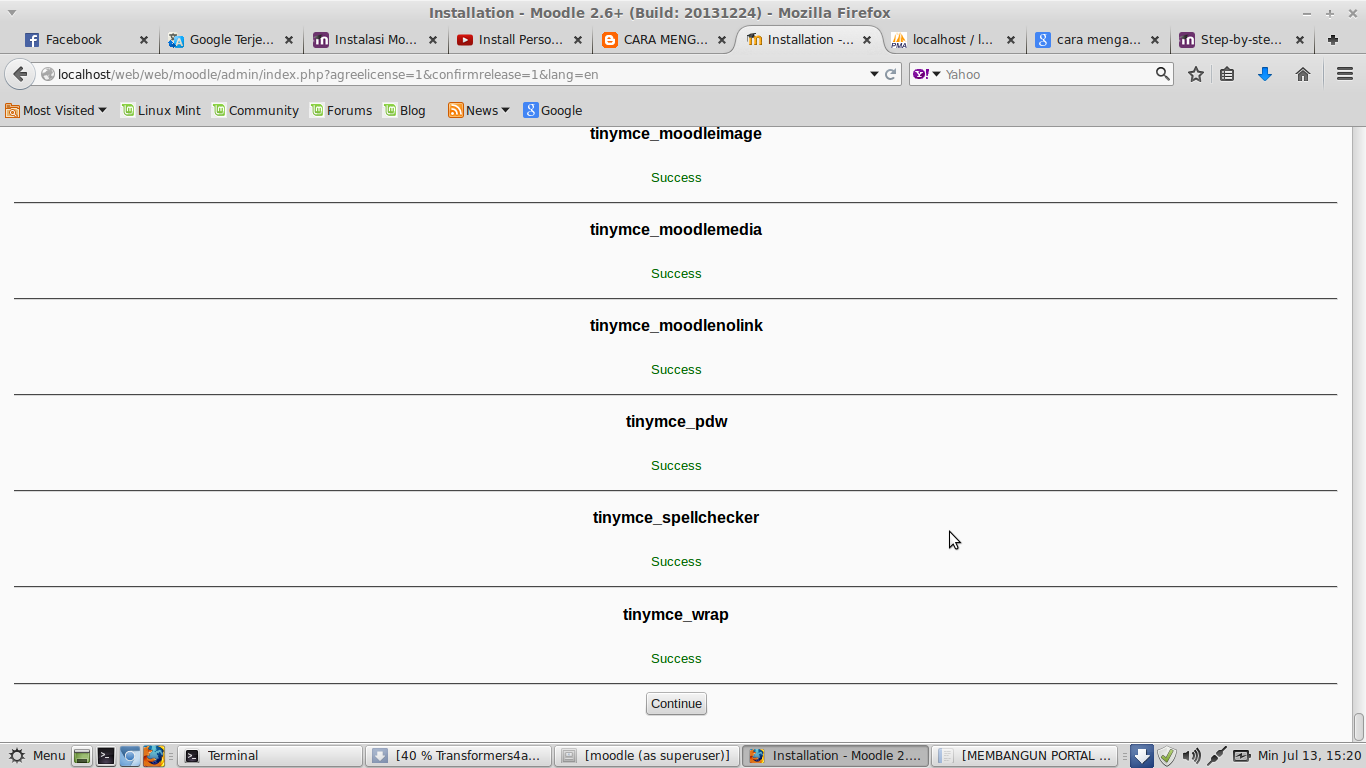Viewport: 1366px width, 768px height.
Task: Click the search magnifier in the Yahoo search bar
Action: pyautogui.click(x=1162, y=73)
